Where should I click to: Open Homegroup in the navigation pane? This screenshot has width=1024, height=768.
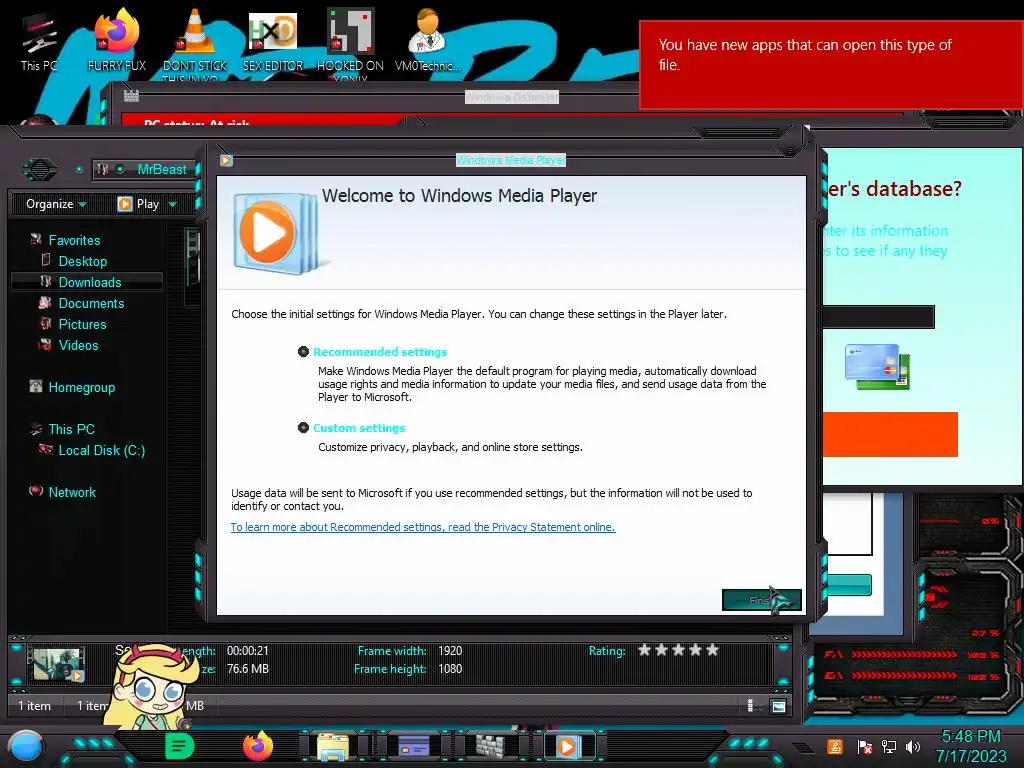click(81, 387)
